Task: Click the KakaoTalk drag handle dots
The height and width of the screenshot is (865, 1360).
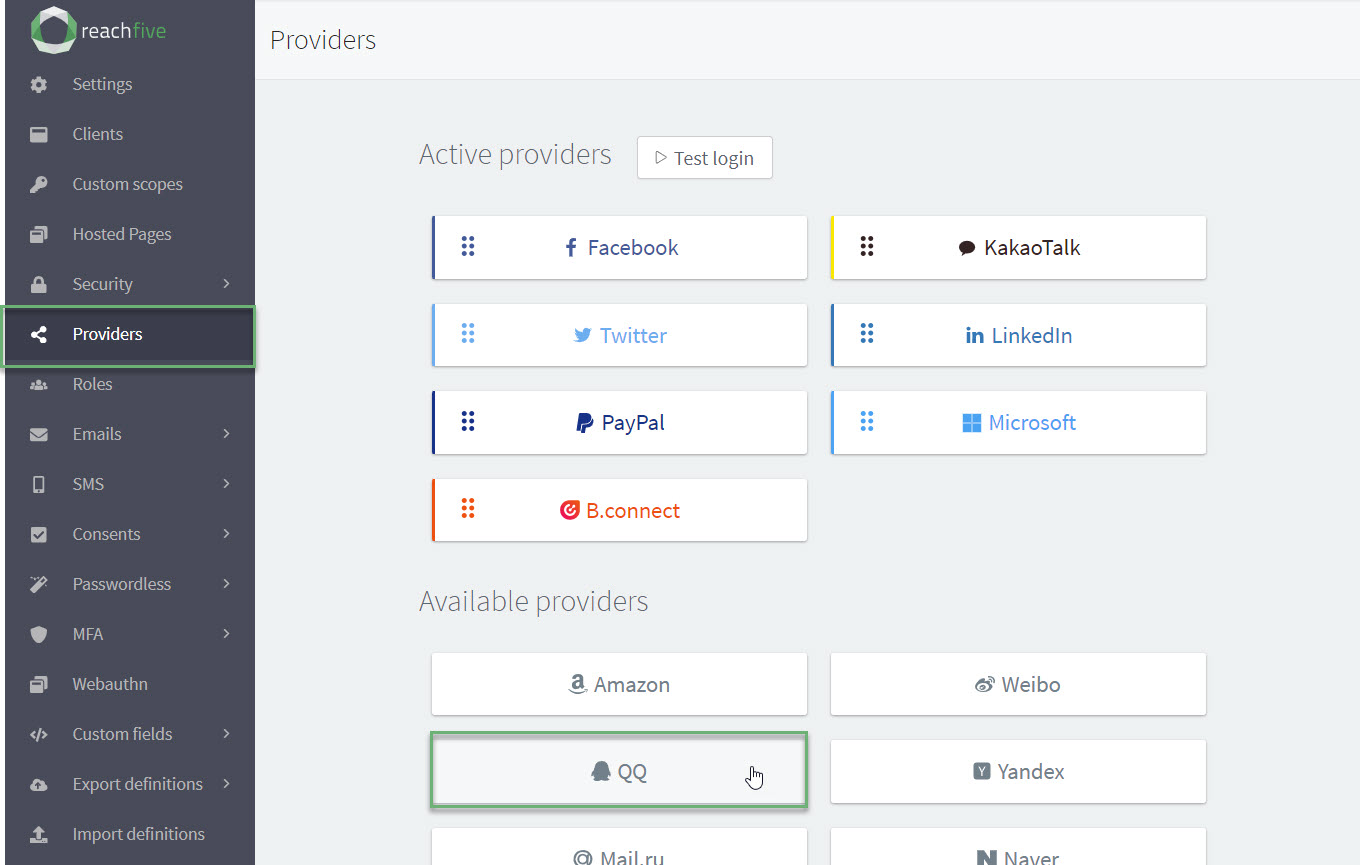Action: tap(867, 246)
